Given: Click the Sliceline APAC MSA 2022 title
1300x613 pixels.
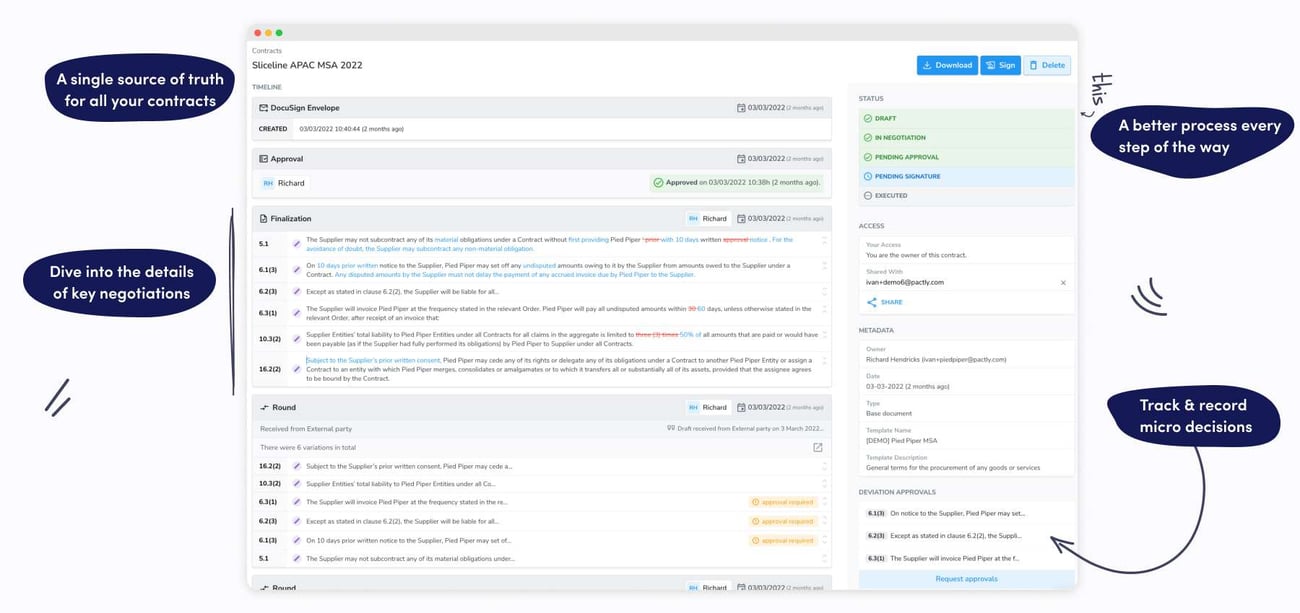Looking at the screenshot, I should pos(307,65).
